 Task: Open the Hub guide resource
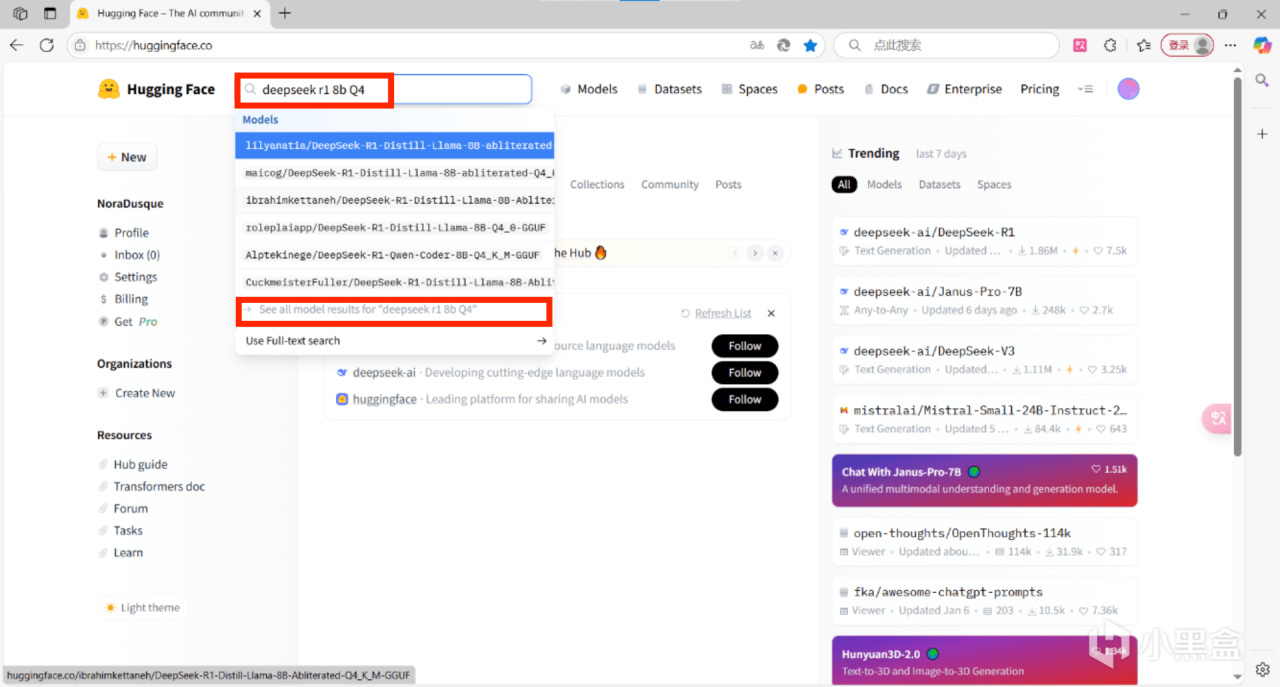(x=133, y=465)
